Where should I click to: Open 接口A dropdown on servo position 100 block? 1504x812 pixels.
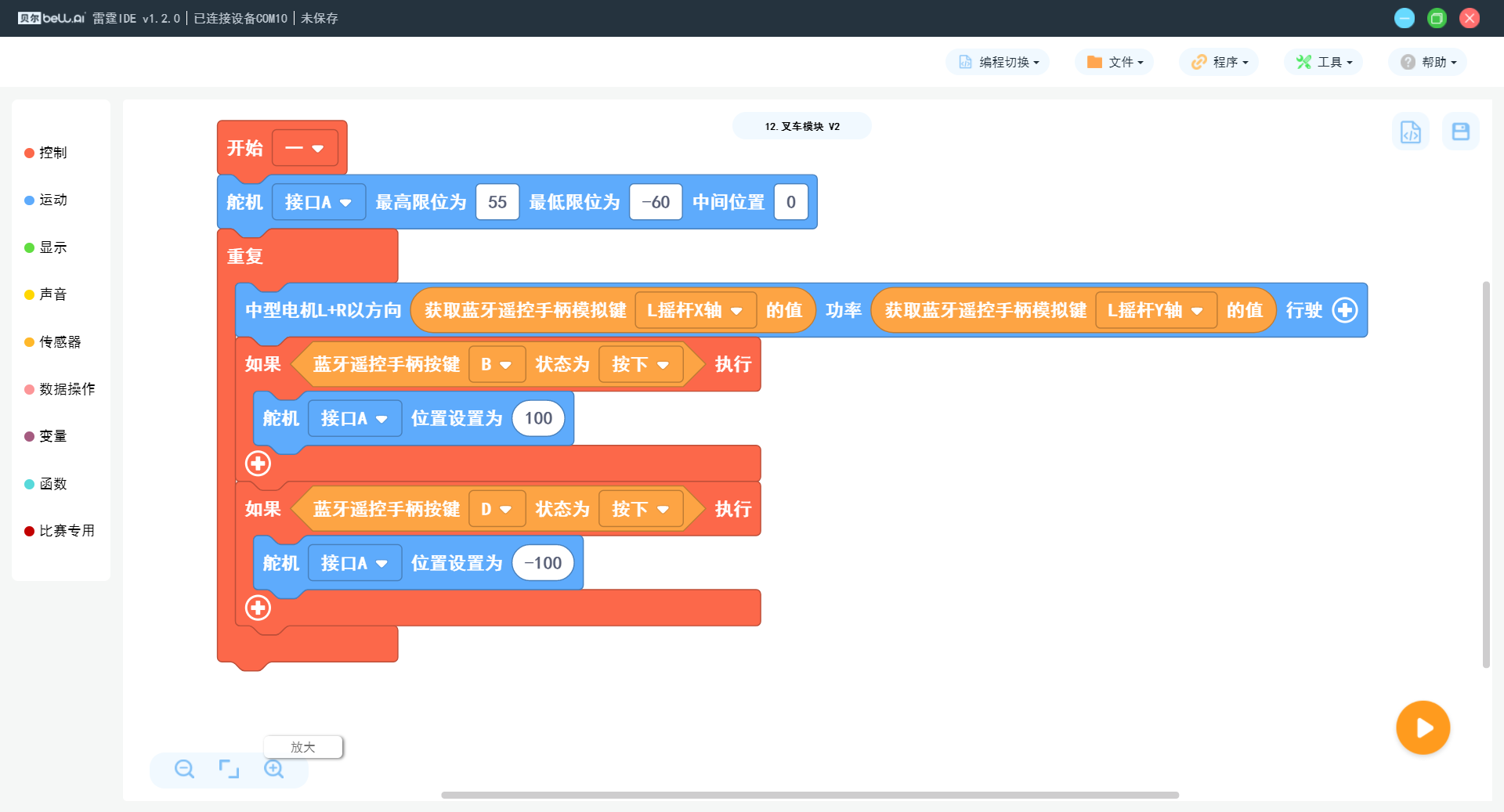[x=355, y=418]
